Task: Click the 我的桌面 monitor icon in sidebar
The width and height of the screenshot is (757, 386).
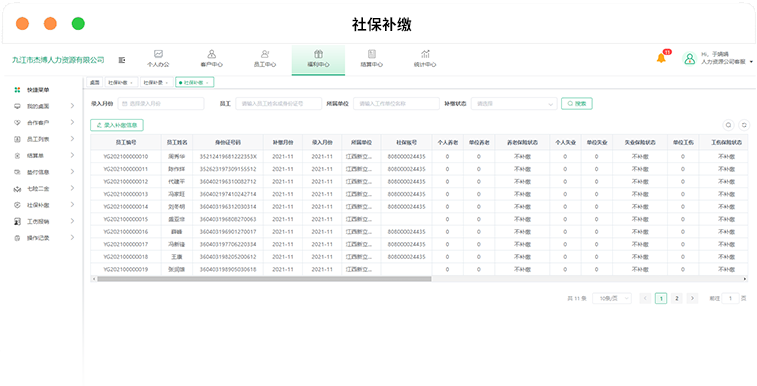Action: pyautogui.click(x=17, y=106)
